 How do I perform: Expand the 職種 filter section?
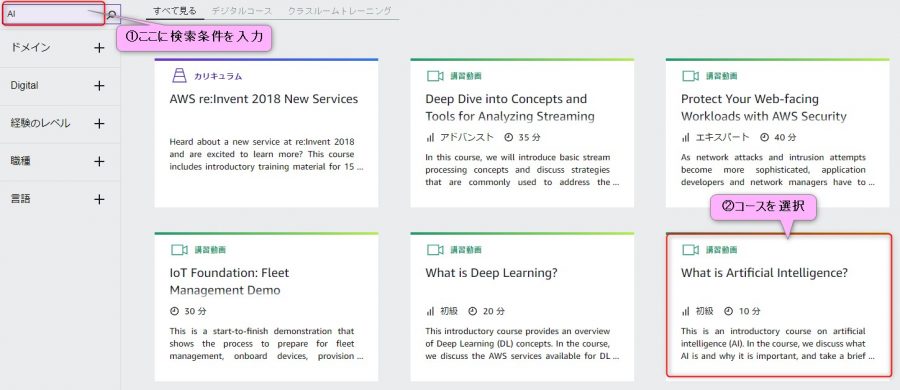(x=99, y=161)
